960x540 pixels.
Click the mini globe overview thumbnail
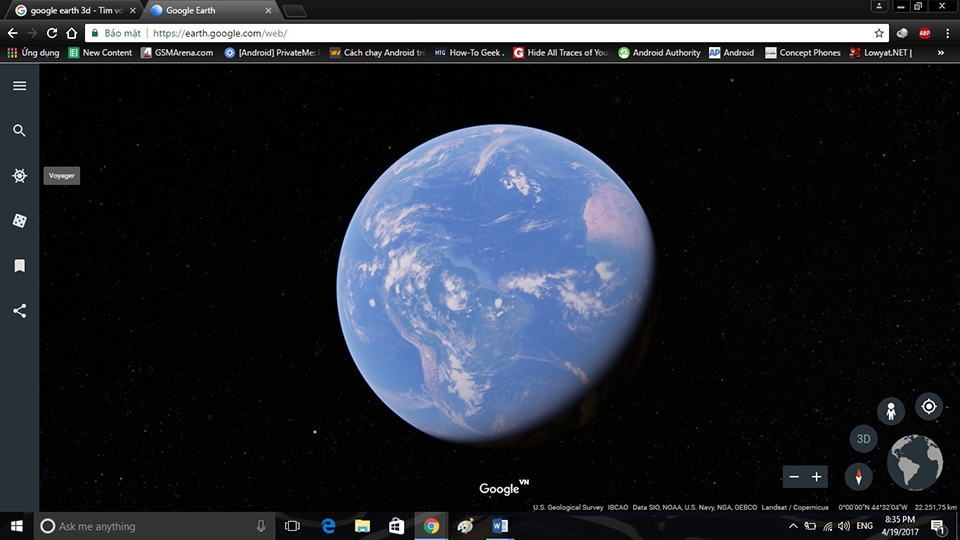pos(915,462)
